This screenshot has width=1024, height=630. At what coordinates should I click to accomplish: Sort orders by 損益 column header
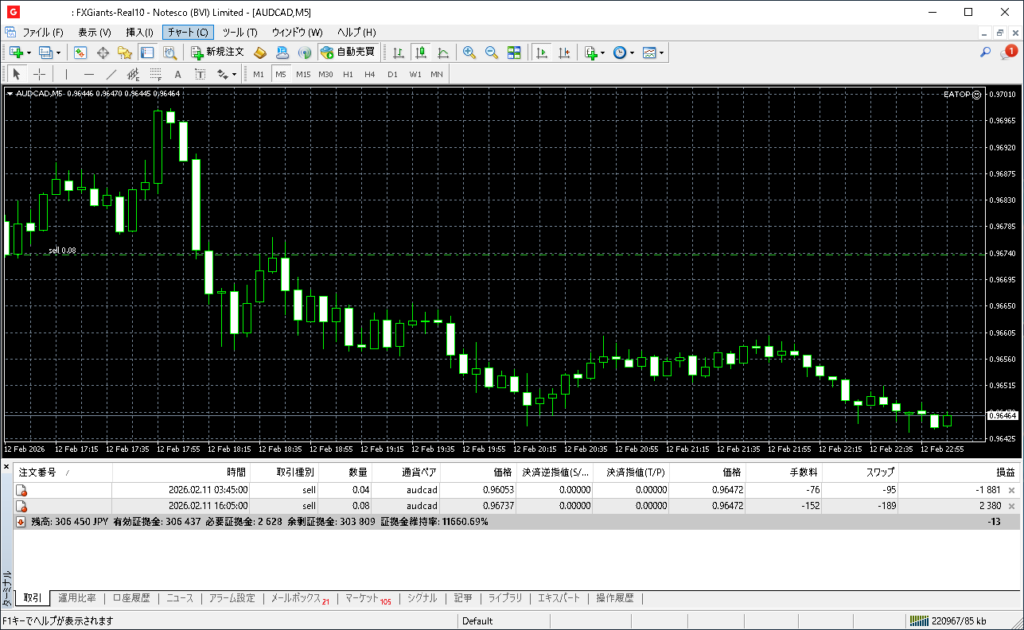[1004, 472]
